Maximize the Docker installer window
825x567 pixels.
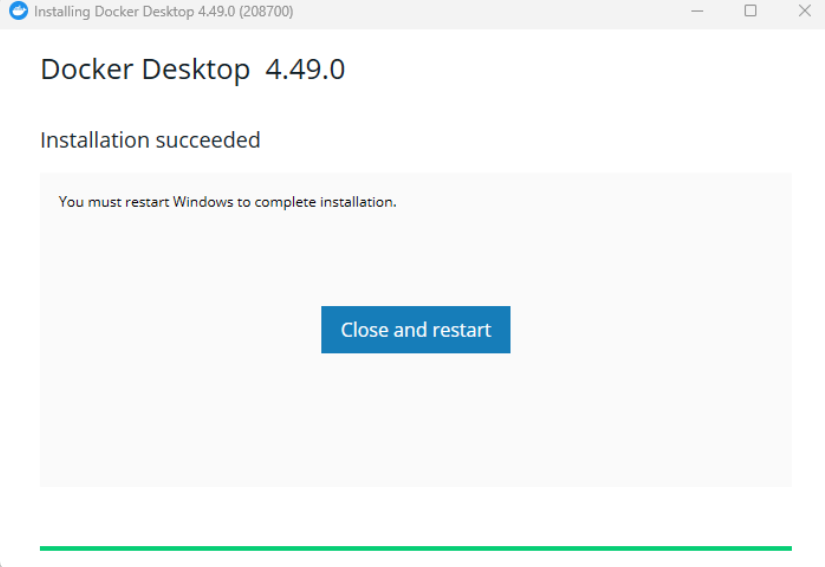click(x=750, y=11)
